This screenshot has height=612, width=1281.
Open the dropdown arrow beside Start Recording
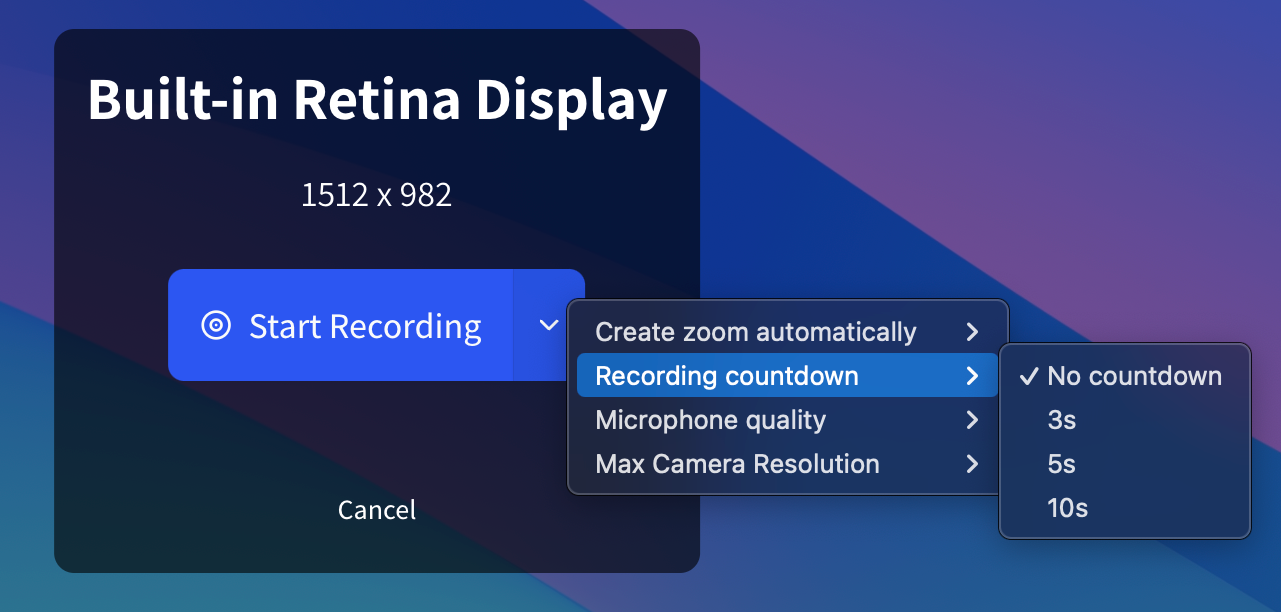coord(548,326)
